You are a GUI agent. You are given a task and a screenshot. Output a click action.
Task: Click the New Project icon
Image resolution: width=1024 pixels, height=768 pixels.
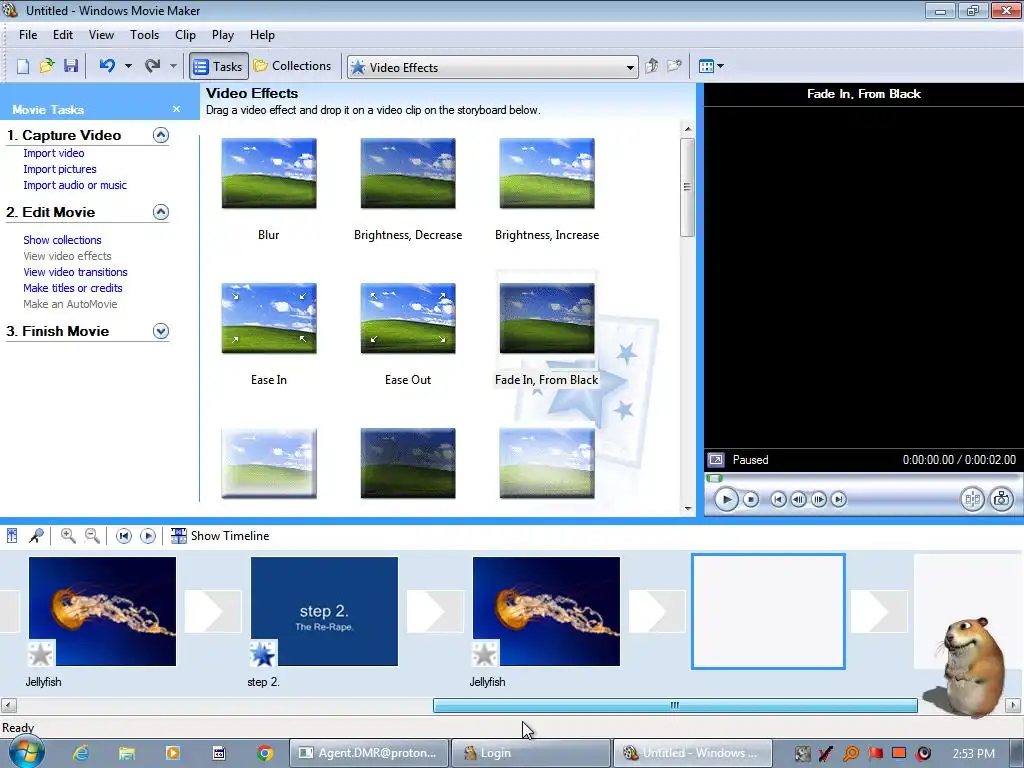(x=23, y=66)
